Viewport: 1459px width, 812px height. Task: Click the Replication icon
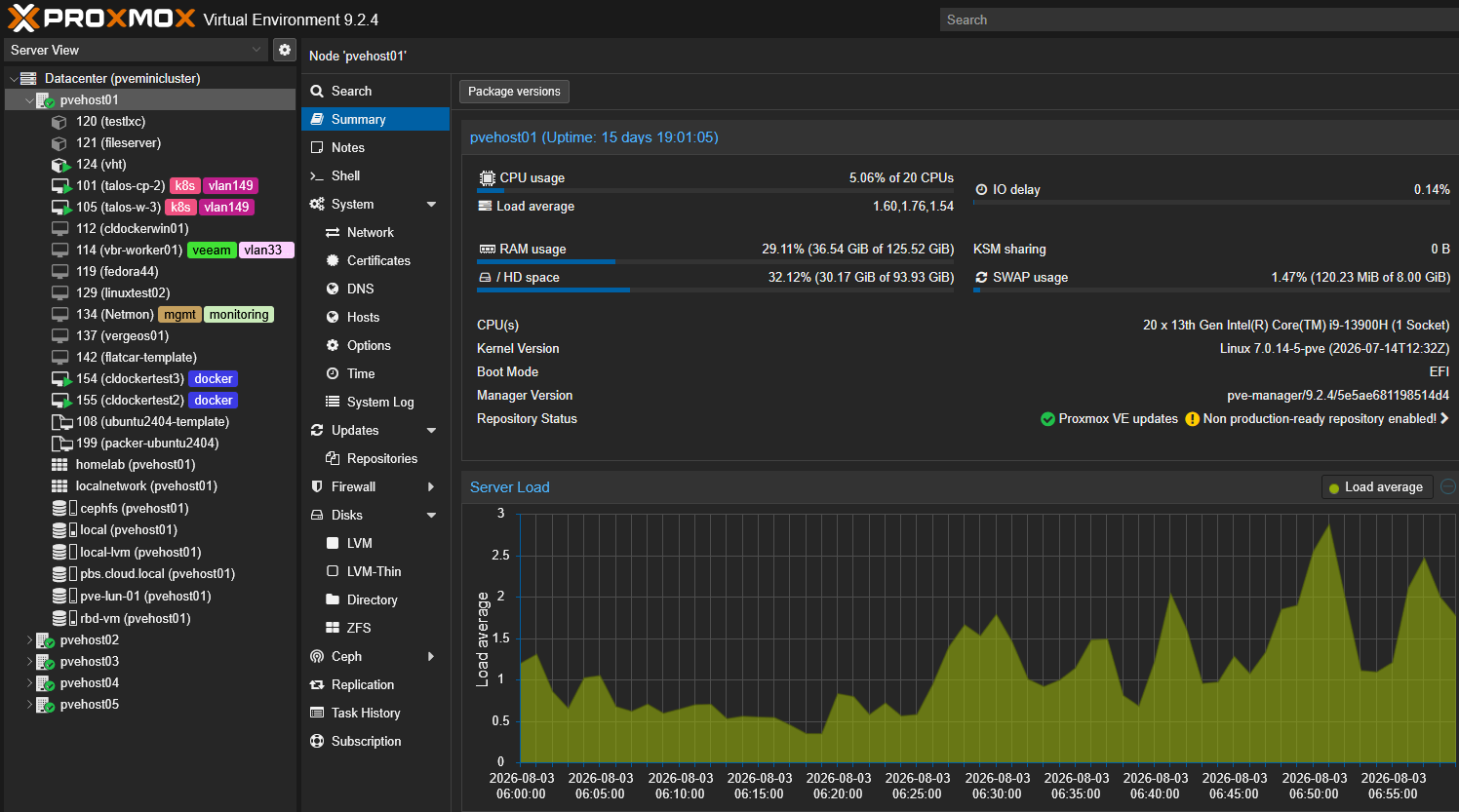pyautogui.click(x=317, y=684)
